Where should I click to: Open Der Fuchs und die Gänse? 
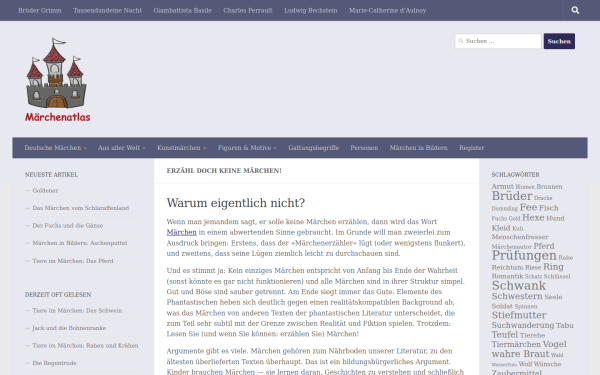coord(68,226)
